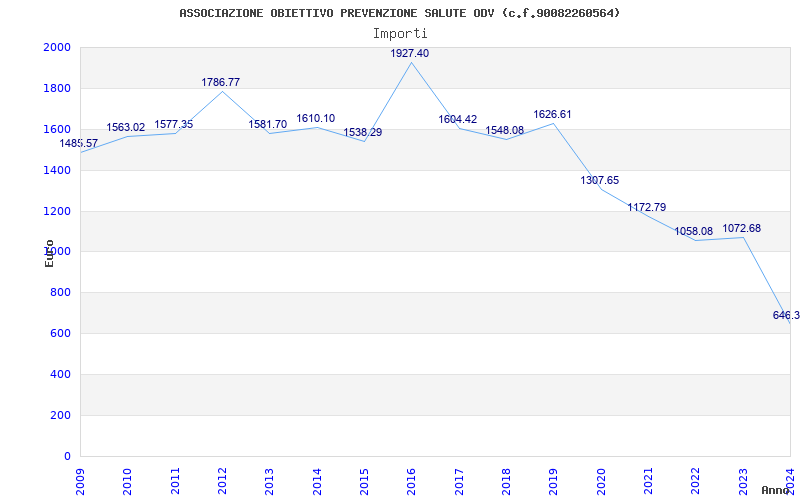The image size is (800, 500).
Task: Click the 2012 year axis label
Action: coord(222,482)
